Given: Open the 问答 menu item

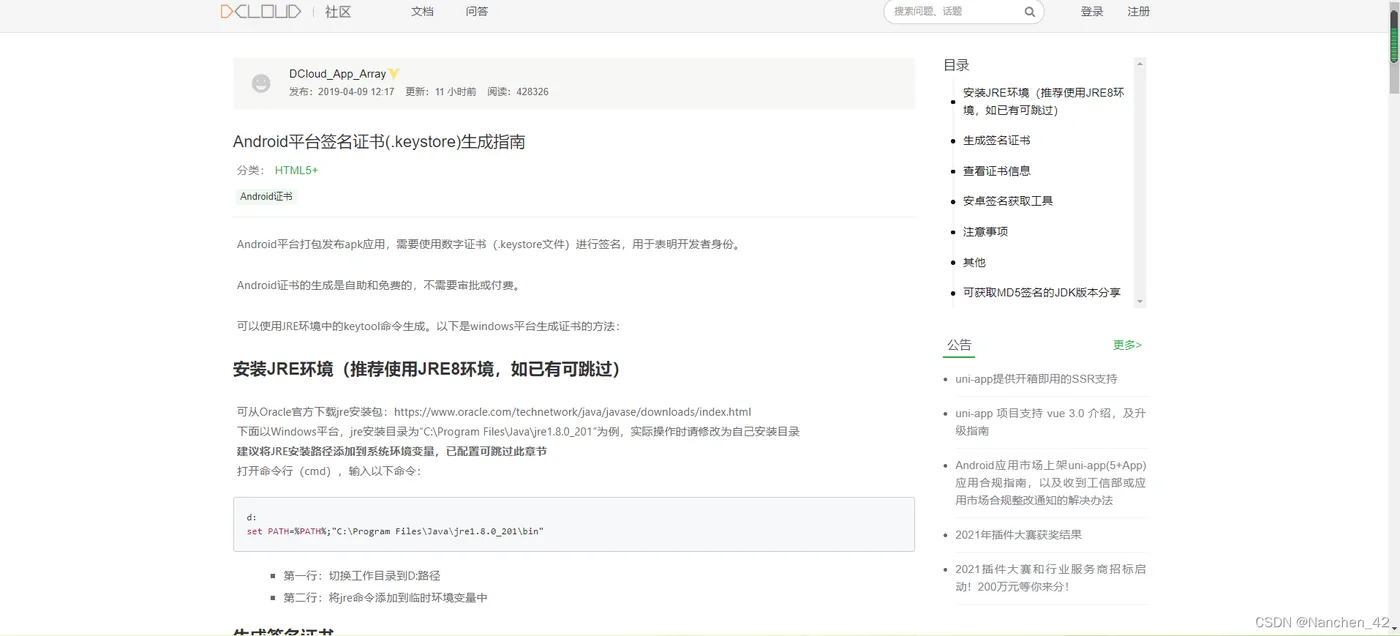Looking at the screenshot, I should click(x=477, y=12).
